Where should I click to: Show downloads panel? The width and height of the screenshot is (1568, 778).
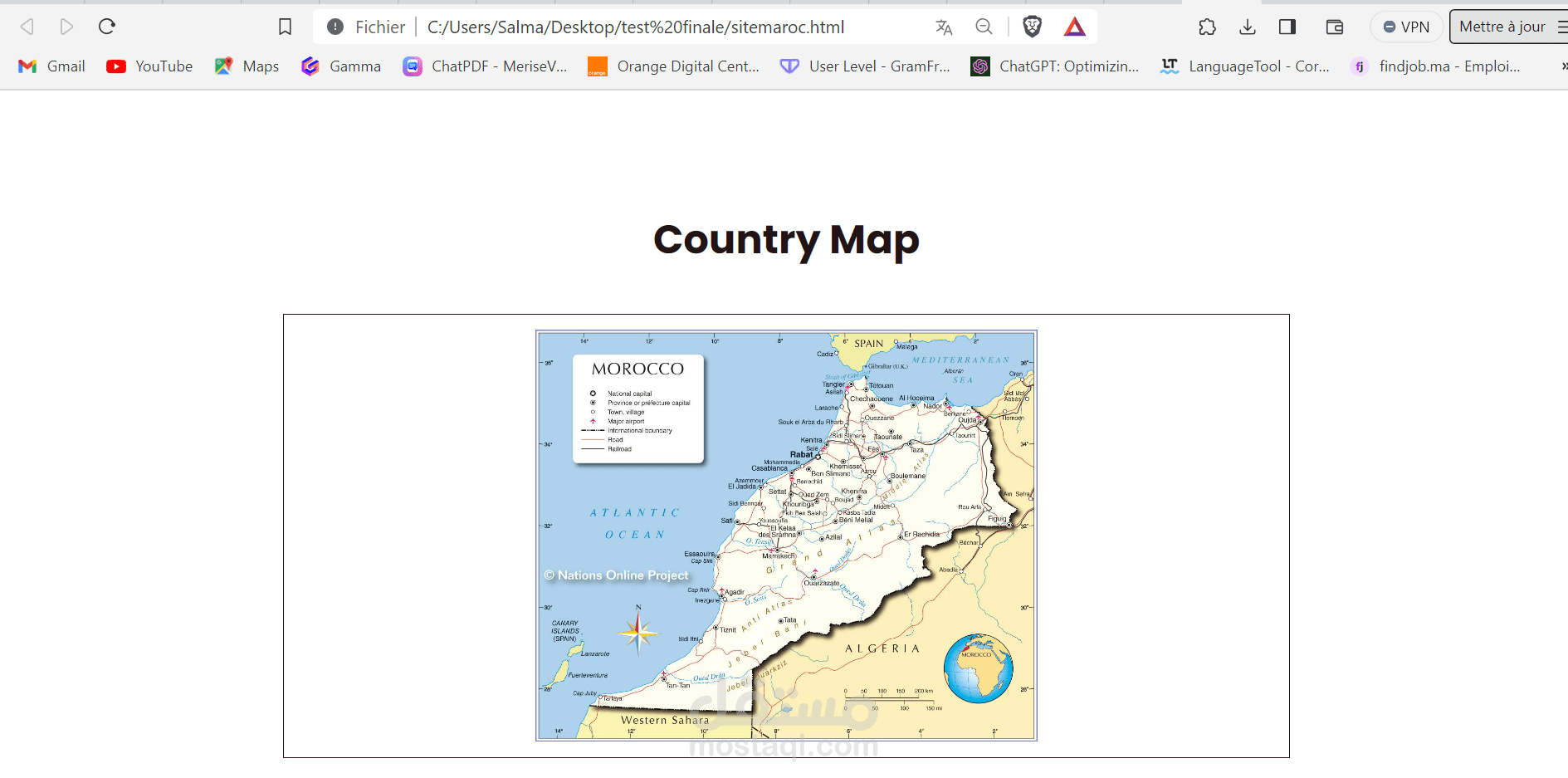tap(1247, 27)
